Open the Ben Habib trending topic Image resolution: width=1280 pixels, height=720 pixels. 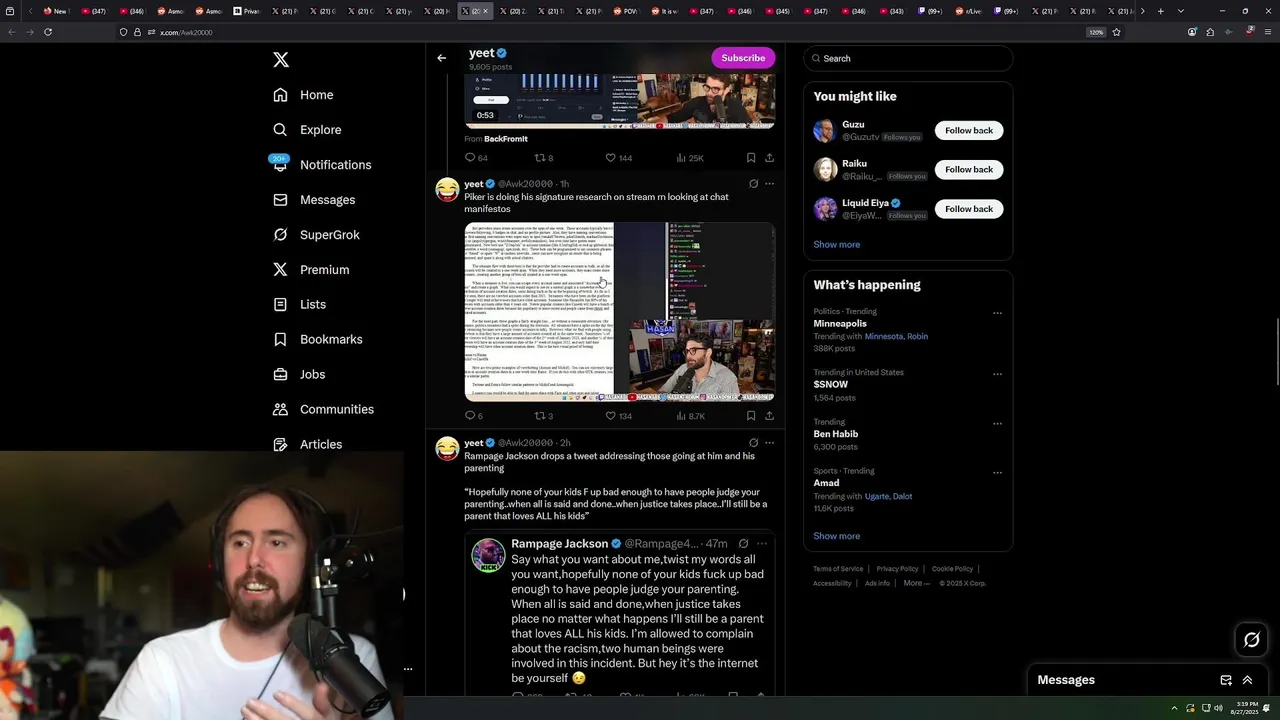point(836,434)
